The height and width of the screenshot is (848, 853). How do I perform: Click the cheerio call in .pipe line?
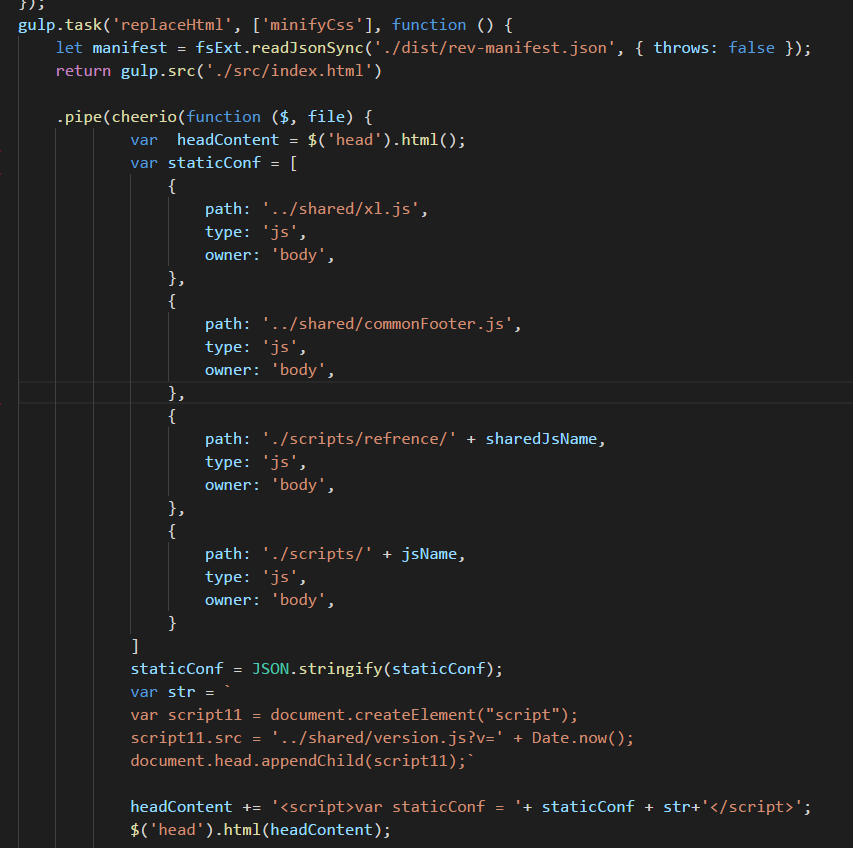pos(144,117)
